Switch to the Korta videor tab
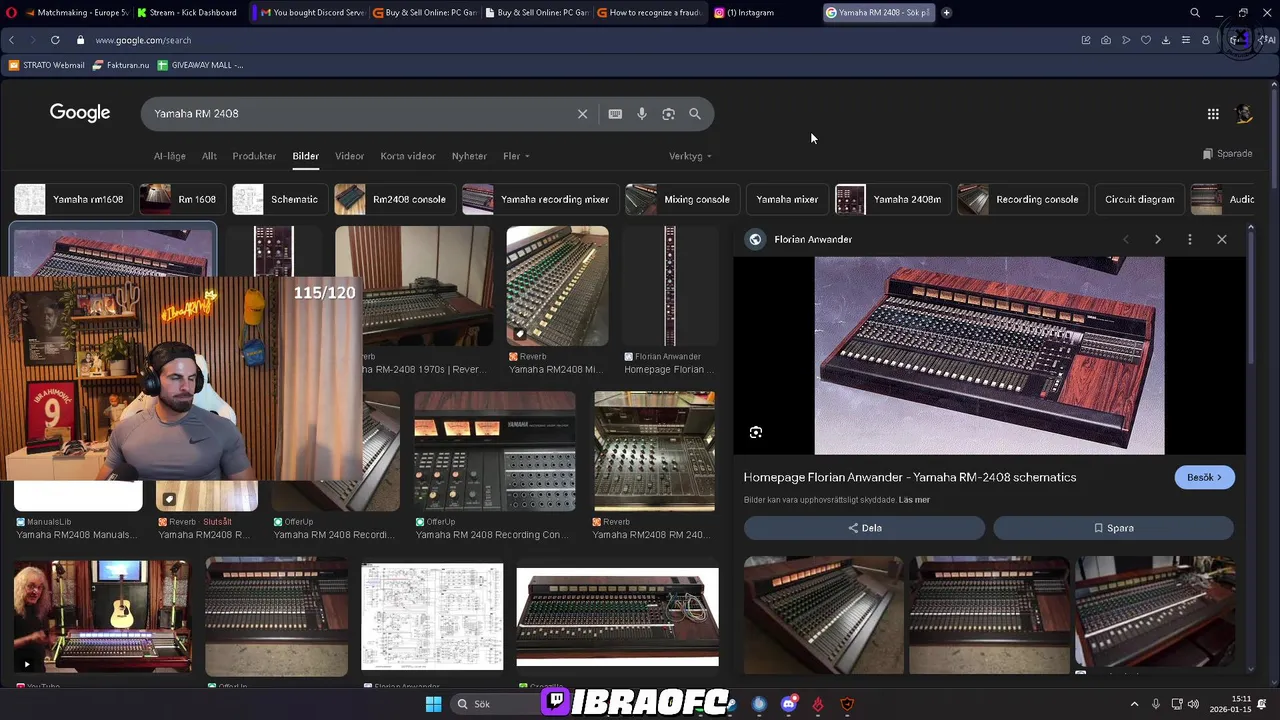 tap(407, 156)
